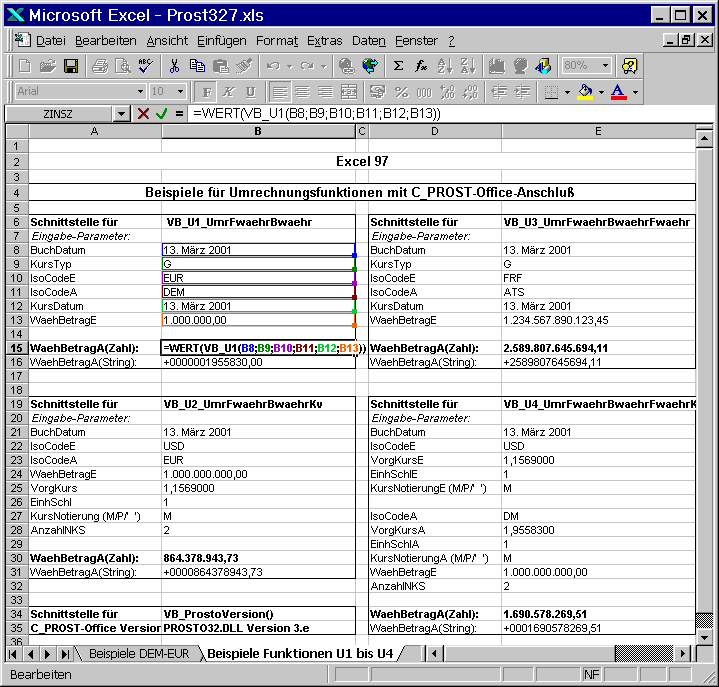Toggle center text alignment
Screen dimensions: 719x687
pos(303,92)
